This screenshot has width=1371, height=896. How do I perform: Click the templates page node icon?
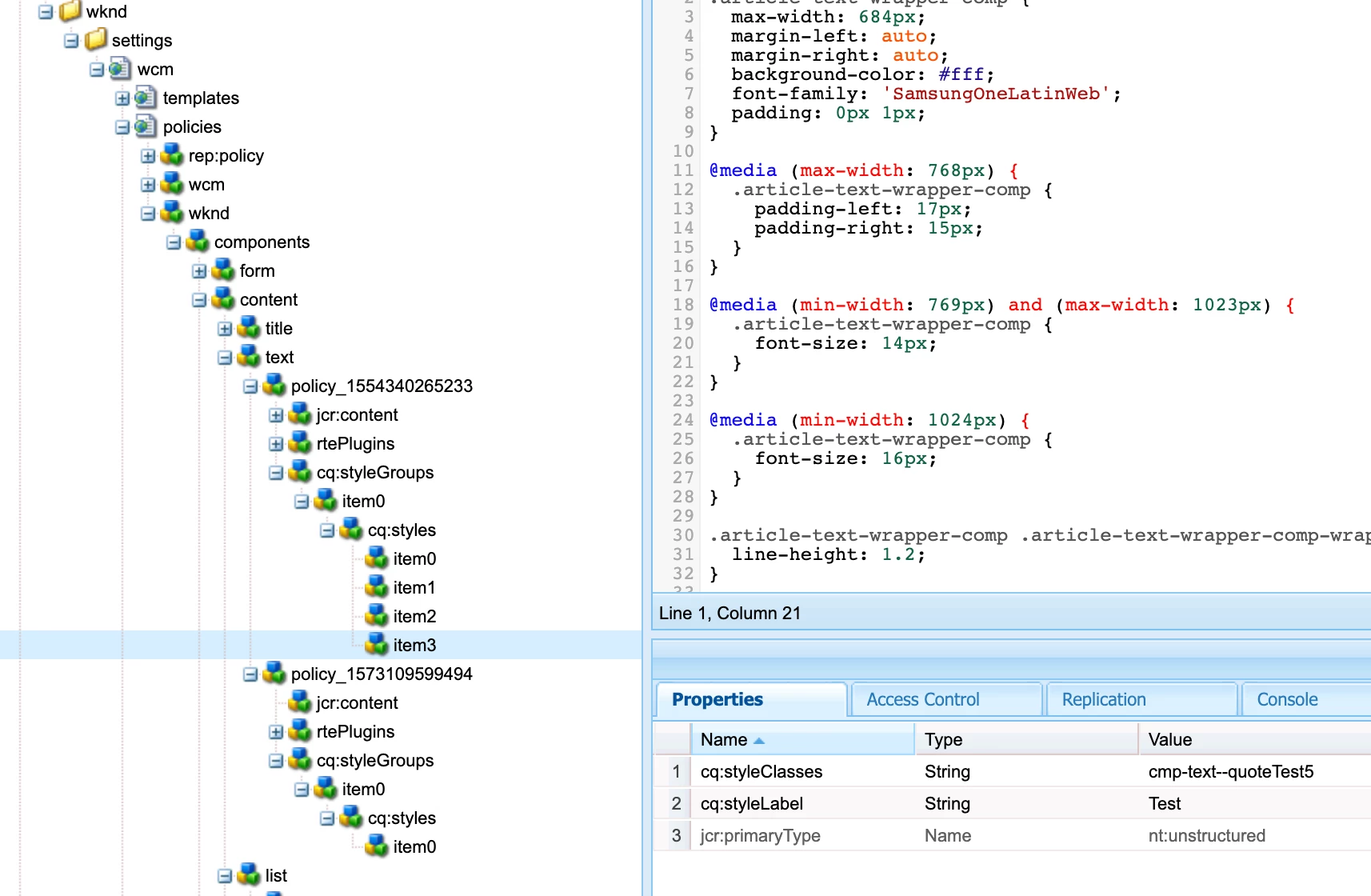pyautogui.click(x=146, y=98)
